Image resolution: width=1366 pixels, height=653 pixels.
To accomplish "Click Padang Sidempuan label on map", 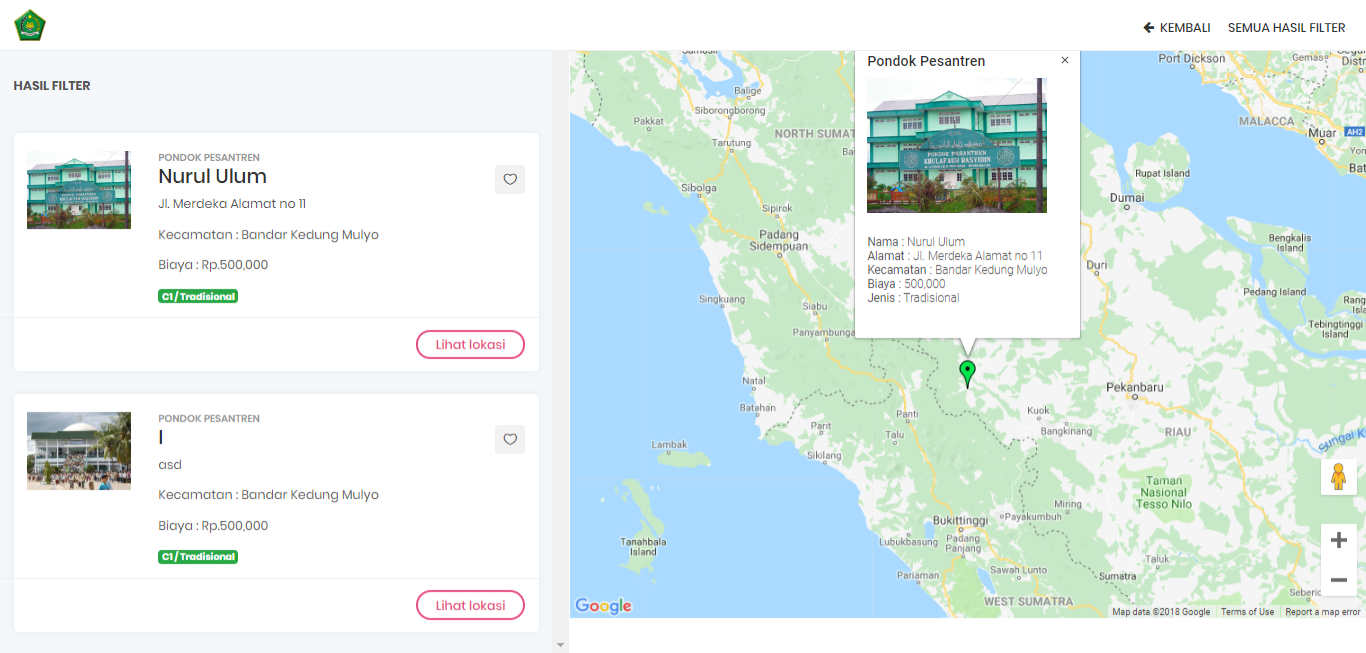I will coord(779,240).
